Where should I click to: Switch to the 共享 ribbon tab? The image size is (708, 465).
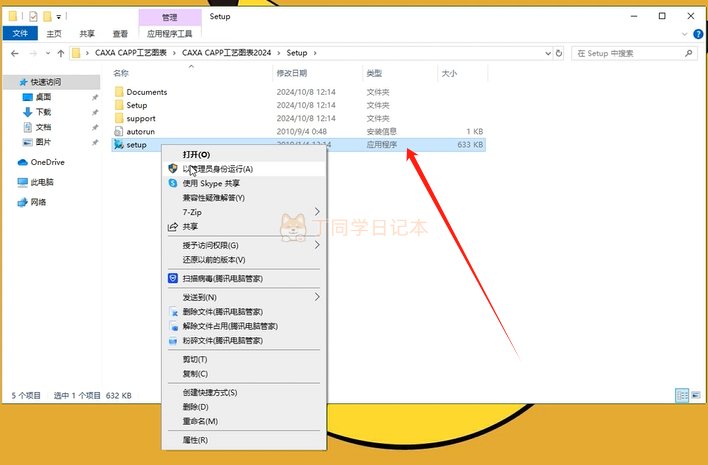[87, 34]
